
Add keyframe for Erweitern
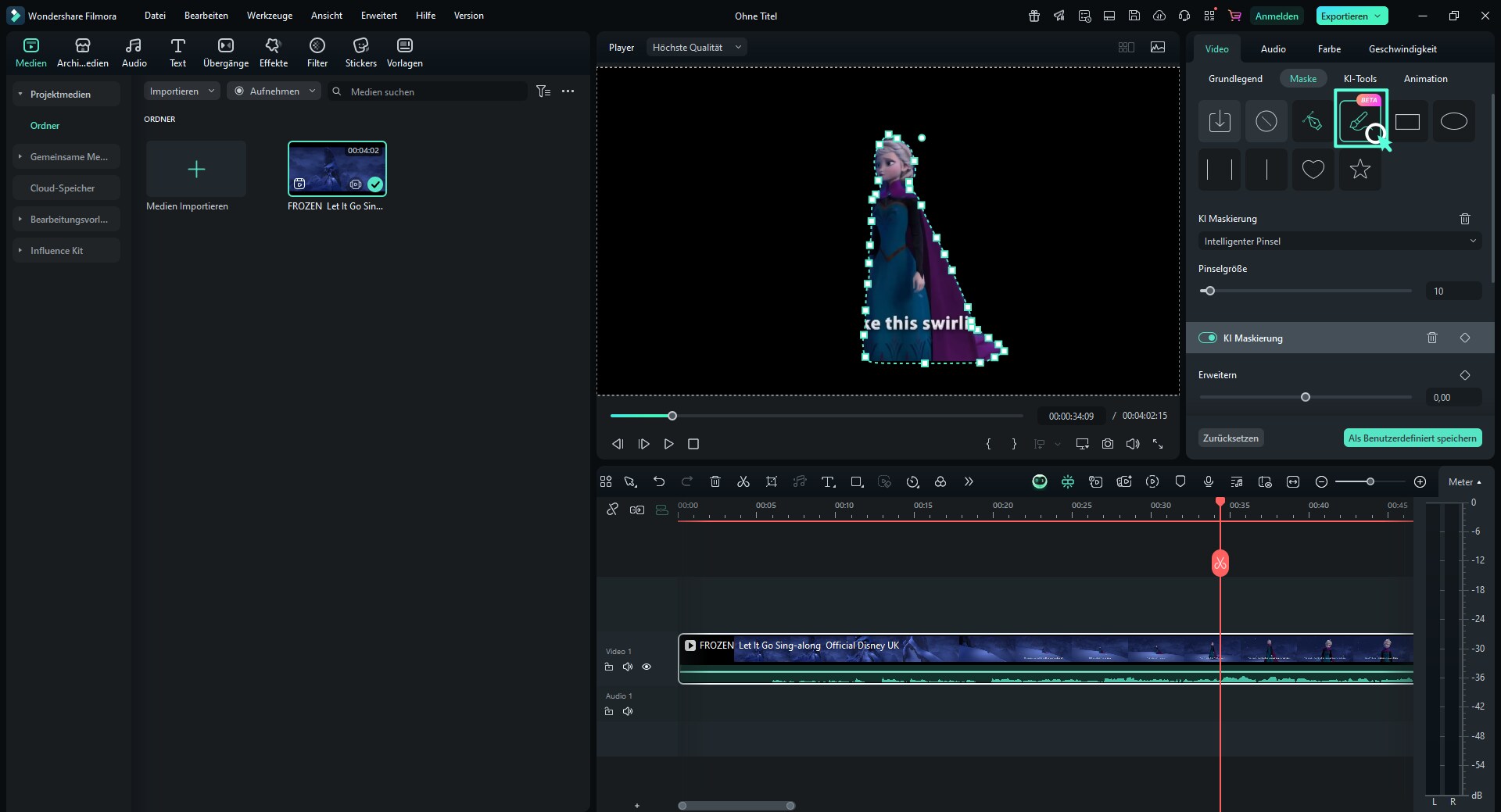coord(1465,376)
